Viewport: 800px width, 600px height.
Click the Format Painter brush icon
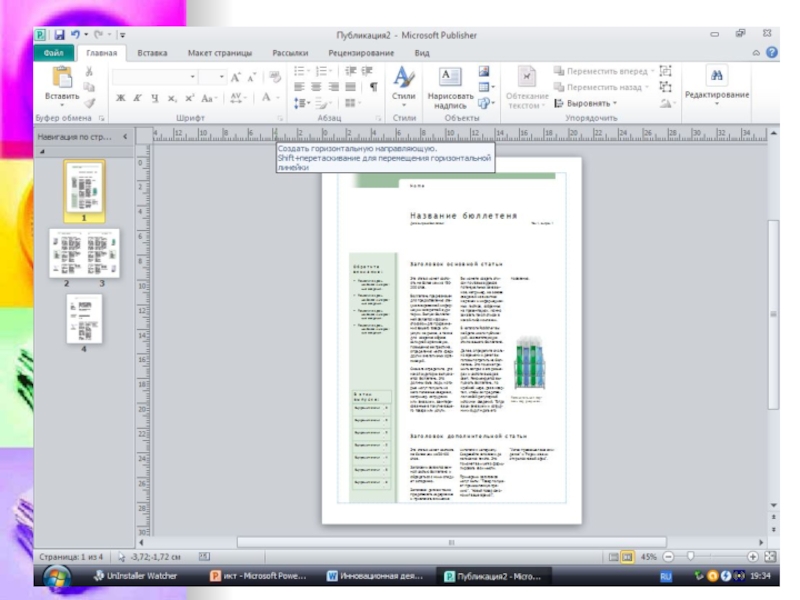click(89, 102)
